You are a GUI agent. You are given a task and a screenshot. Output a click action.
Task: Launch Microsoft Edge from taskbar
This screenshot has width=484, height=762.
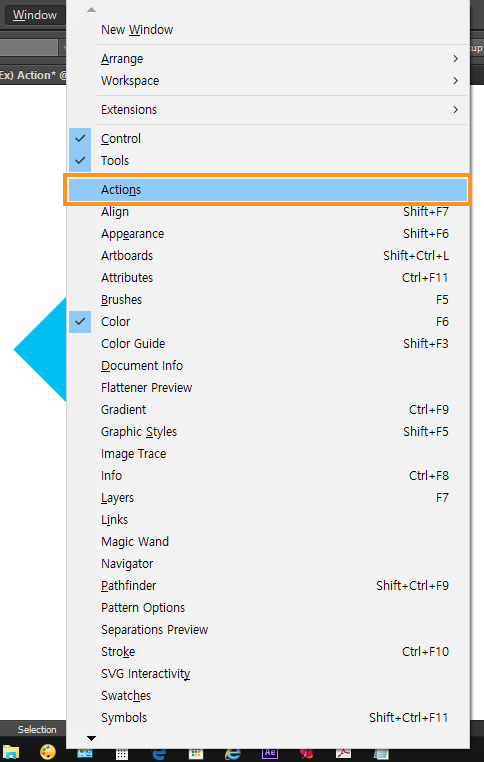[159, 754]
